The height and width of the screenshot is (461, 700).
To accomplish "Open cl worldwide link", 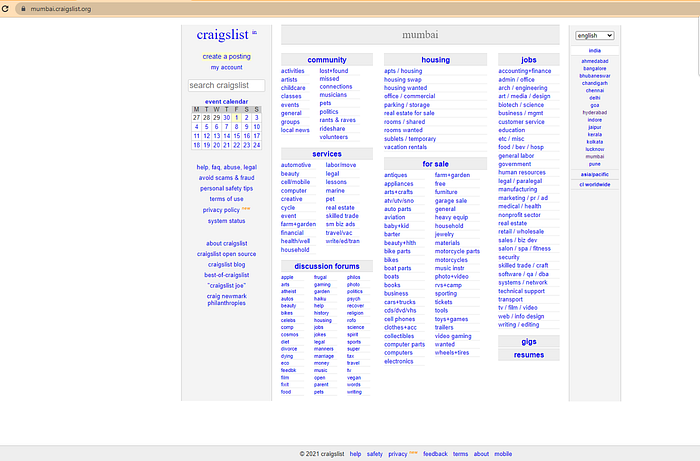I will click(595, 184).
